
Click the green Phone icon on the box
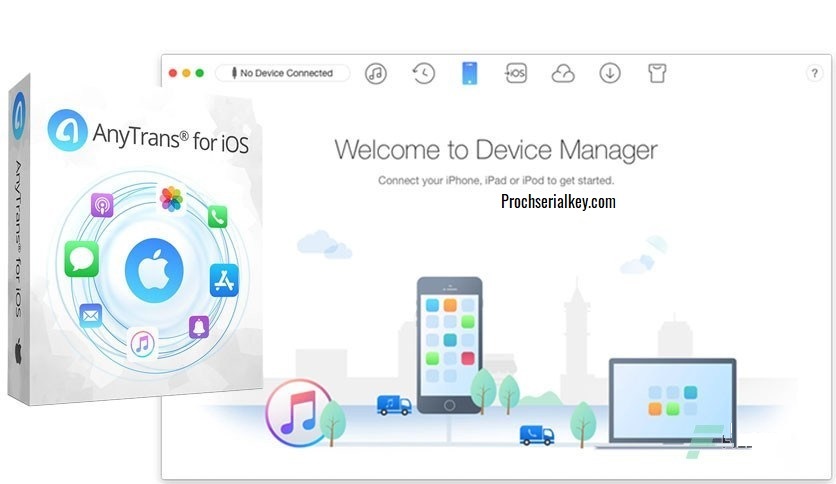pos(218,216)
